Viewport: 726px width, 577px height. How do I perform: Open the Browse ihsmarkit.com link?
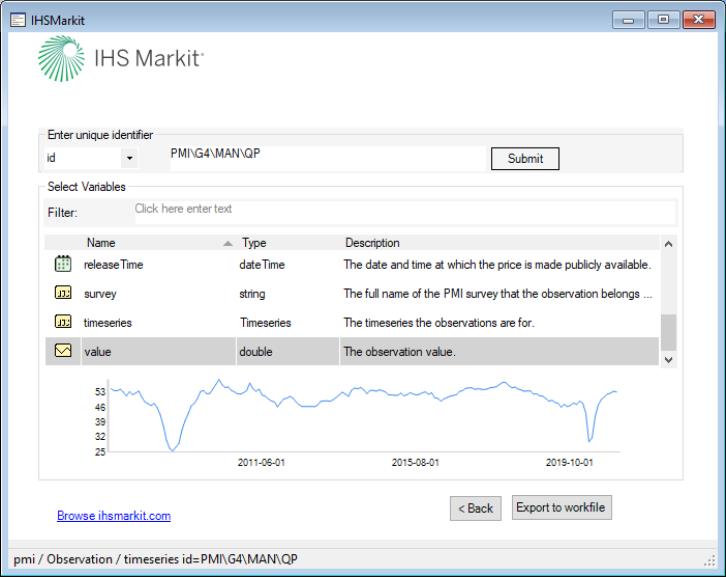[114, 516]
